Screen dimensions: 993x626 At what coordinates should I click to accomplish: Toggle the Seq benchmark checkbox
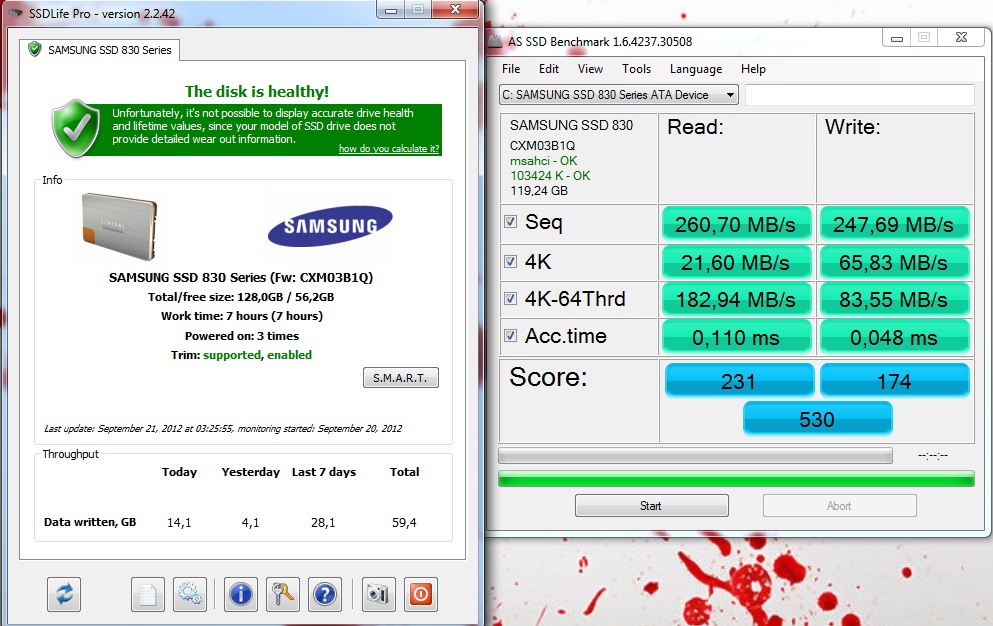[510, 222]
